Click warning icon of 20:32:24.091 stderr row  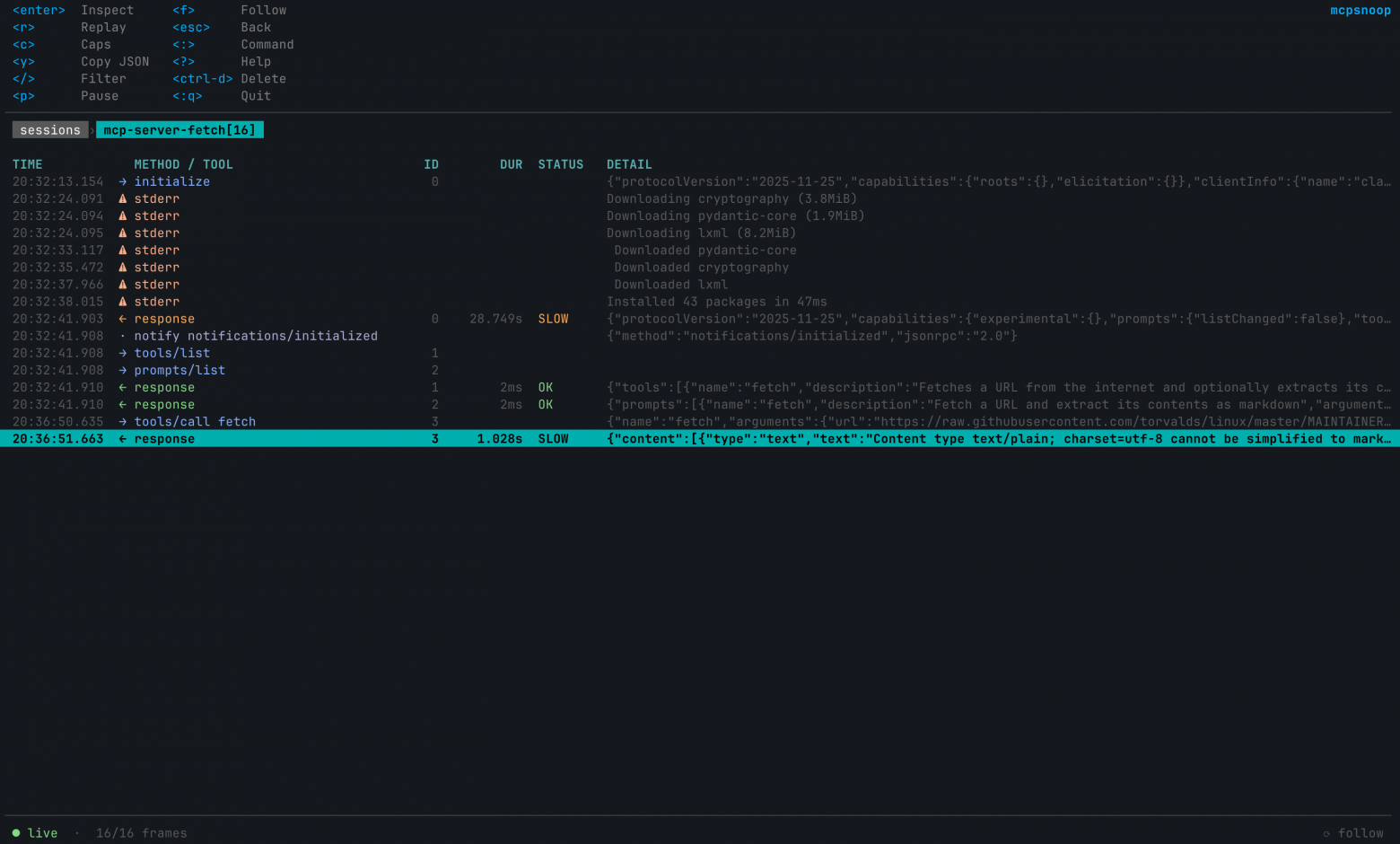point(123,198)
